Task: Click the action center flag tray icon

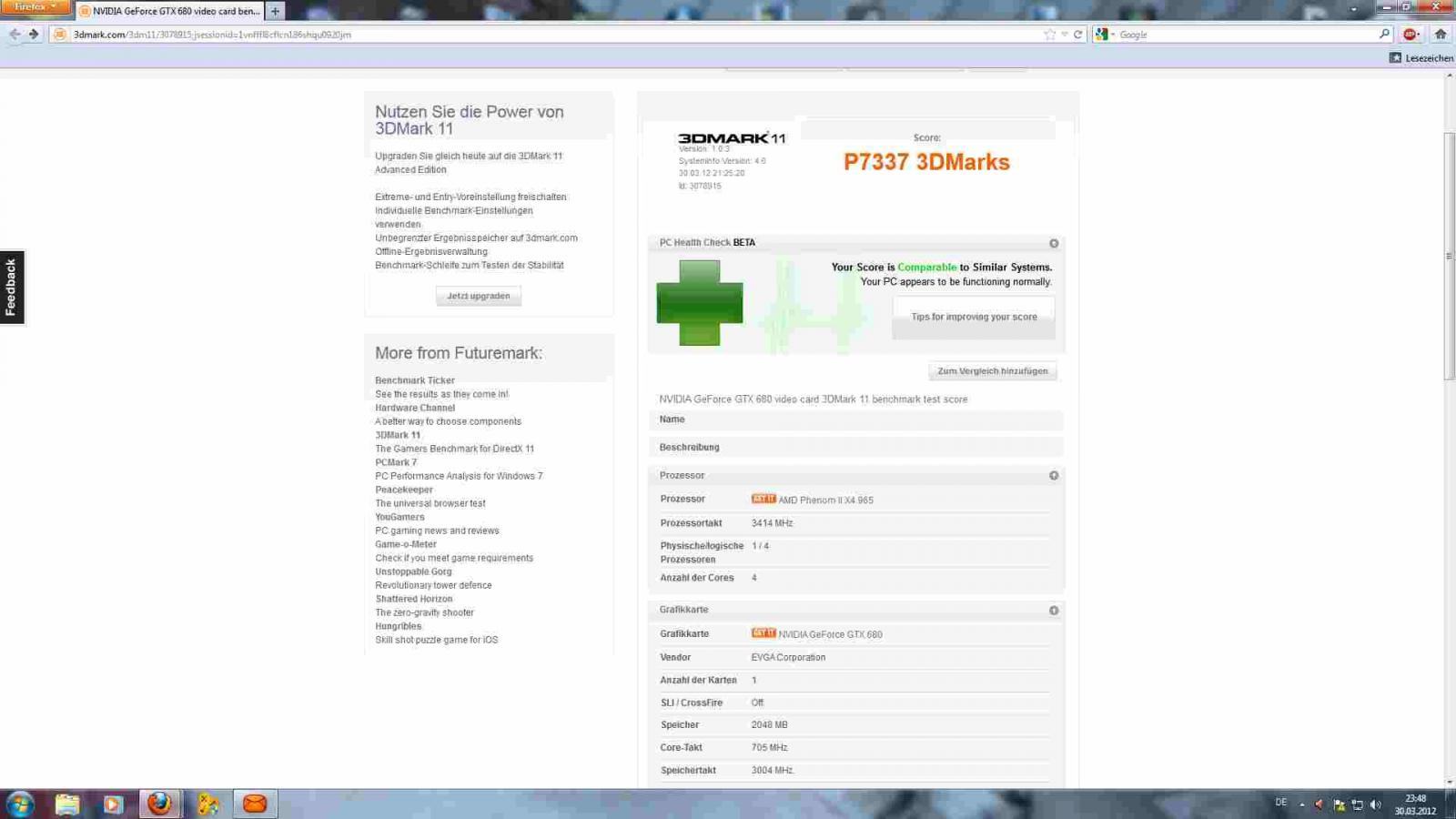Action: point(1339,804)
